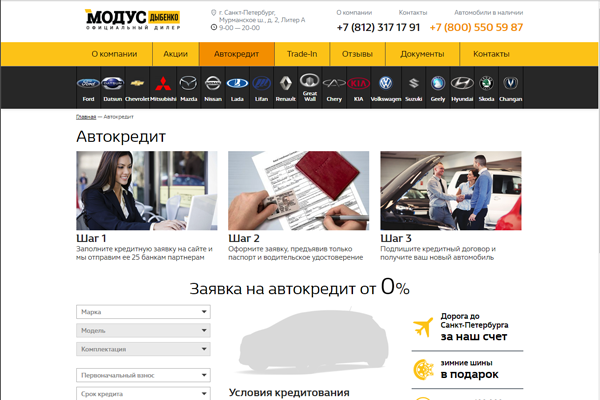Click the KIA brand logo
This screenshot has height=400, width=600.
(x=358, y=85)
